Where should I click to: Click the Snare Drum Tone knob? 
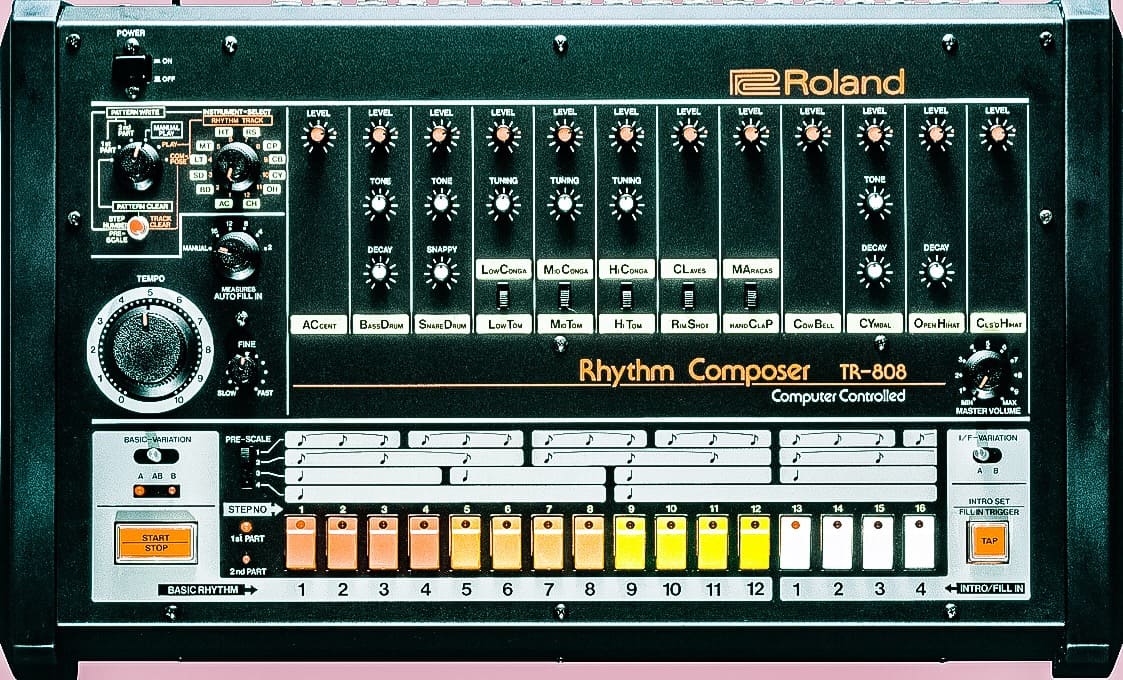point(441,204)
